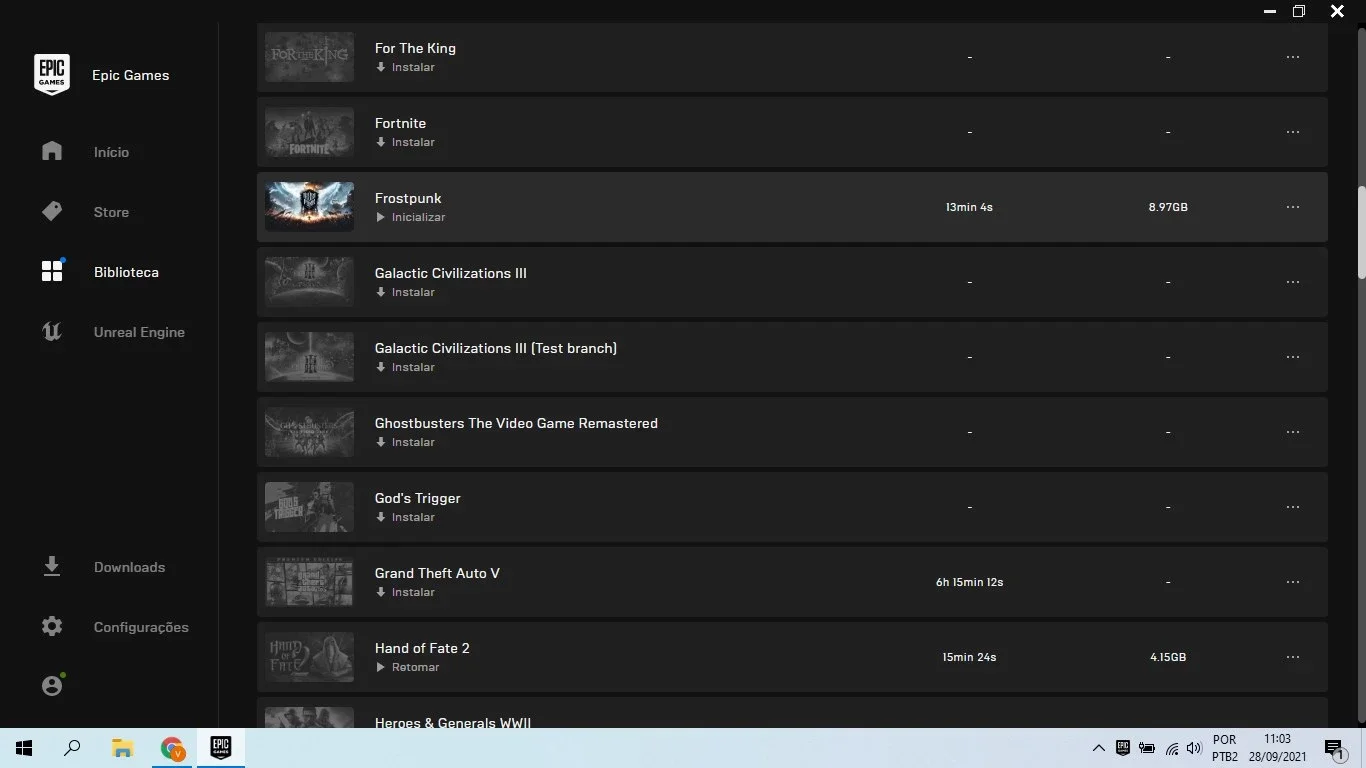Image resolution: width=1366 pixels, height=768 pixels.
Task: Click the Windows Start button
Action: pyautogui.click(x=24, y=748)
